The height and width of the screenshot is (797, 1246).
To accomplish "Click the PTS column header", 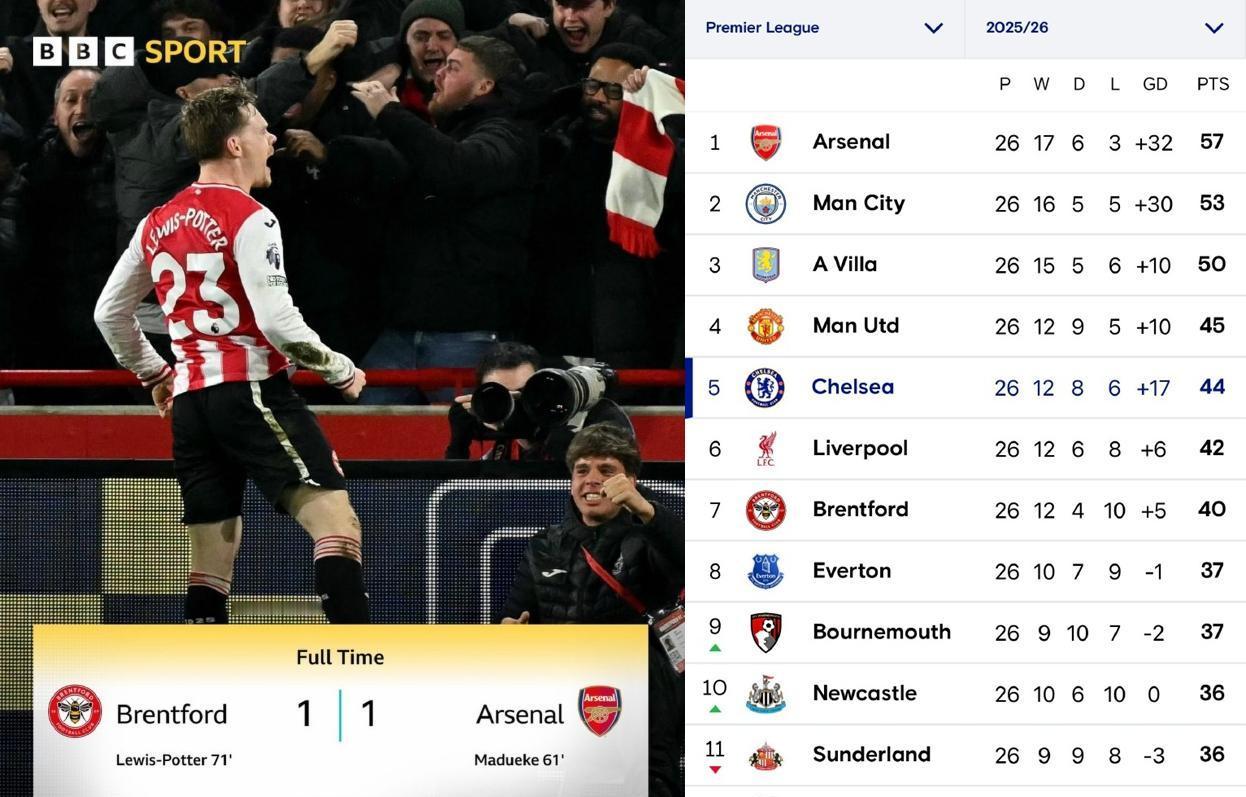I will [x=1212, y=84].
